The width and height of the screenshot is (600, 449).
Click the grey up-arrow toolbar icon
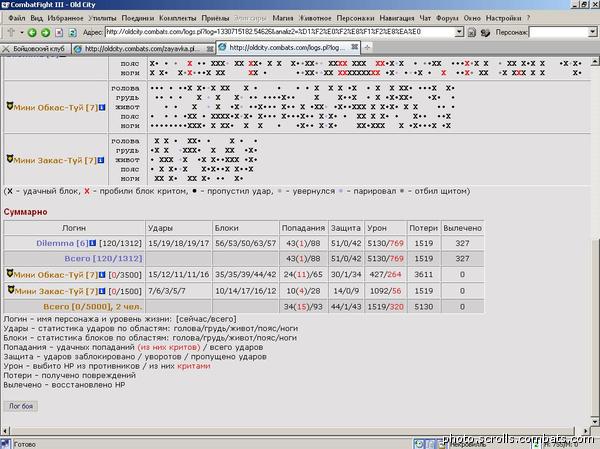11,32
